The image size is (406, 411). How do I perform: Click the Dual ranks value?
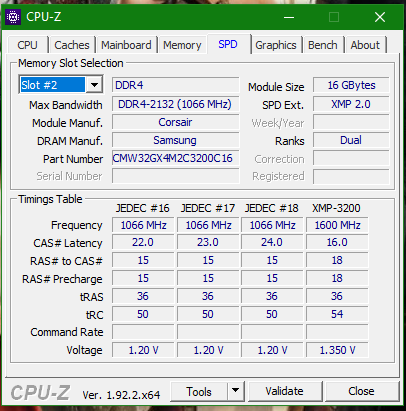(351, 140)
